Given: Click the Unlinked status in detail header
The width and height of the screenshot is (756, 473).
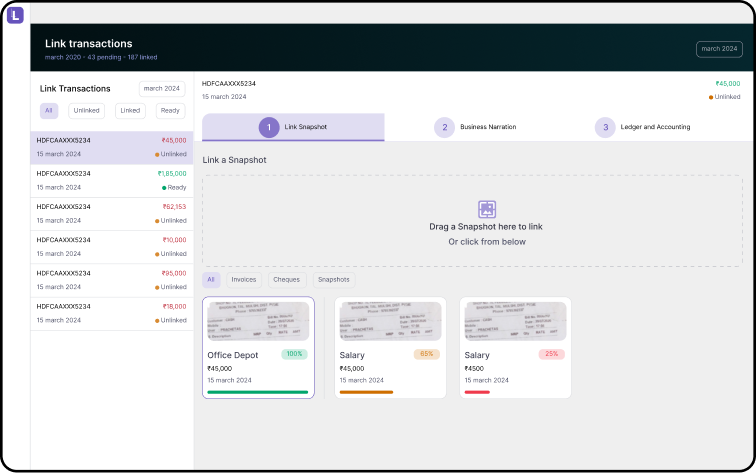Looking at the screenshot, I should tap(725, 97).
